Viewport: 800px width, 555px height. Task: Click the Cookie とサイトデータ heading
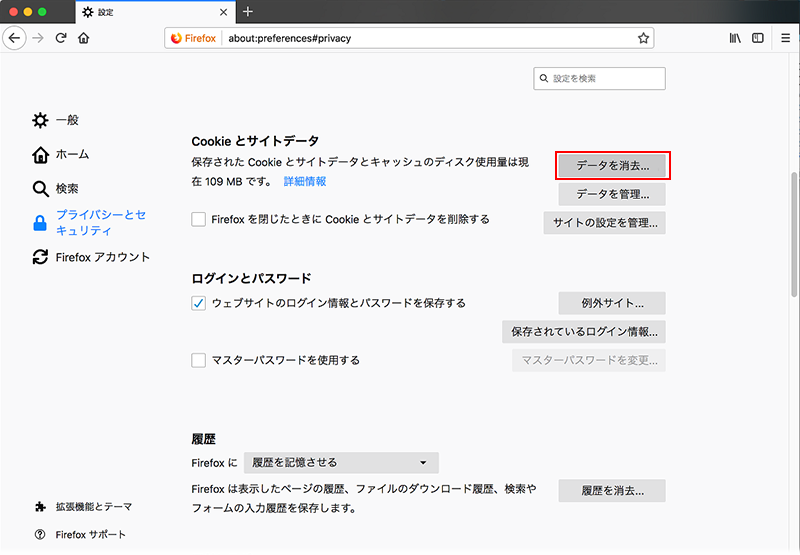255,141
